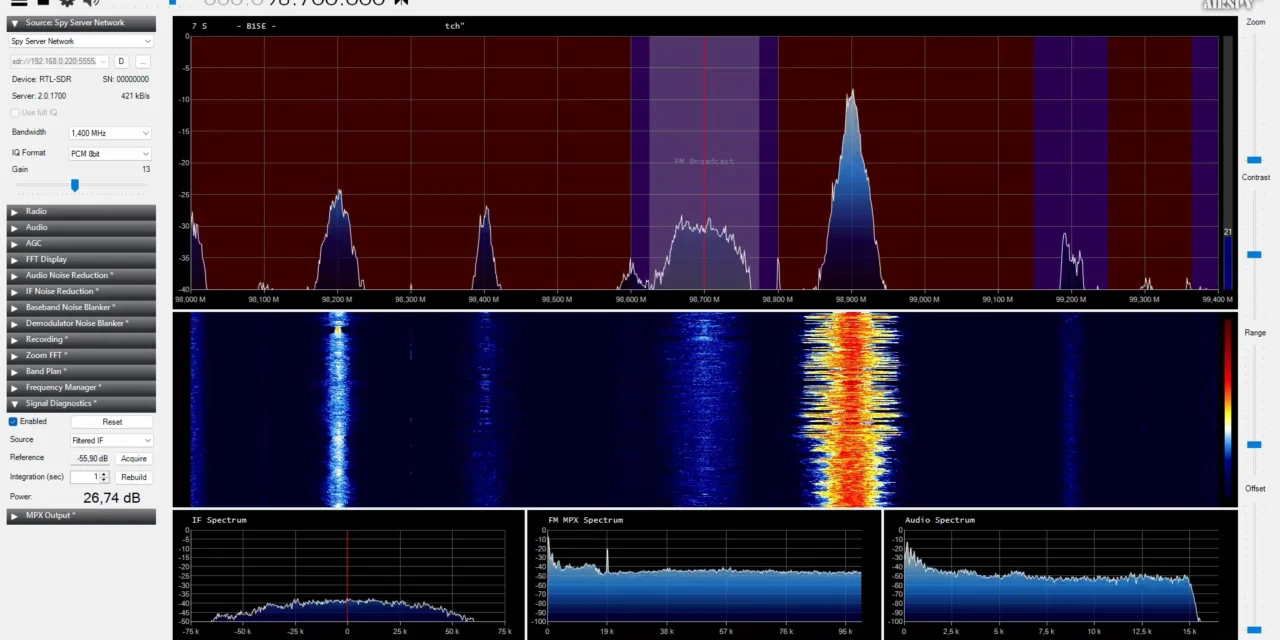1280x640 pixels.
Task: Collapse the Signal Diagnostics panel
Action: click(x=81, y=403)
